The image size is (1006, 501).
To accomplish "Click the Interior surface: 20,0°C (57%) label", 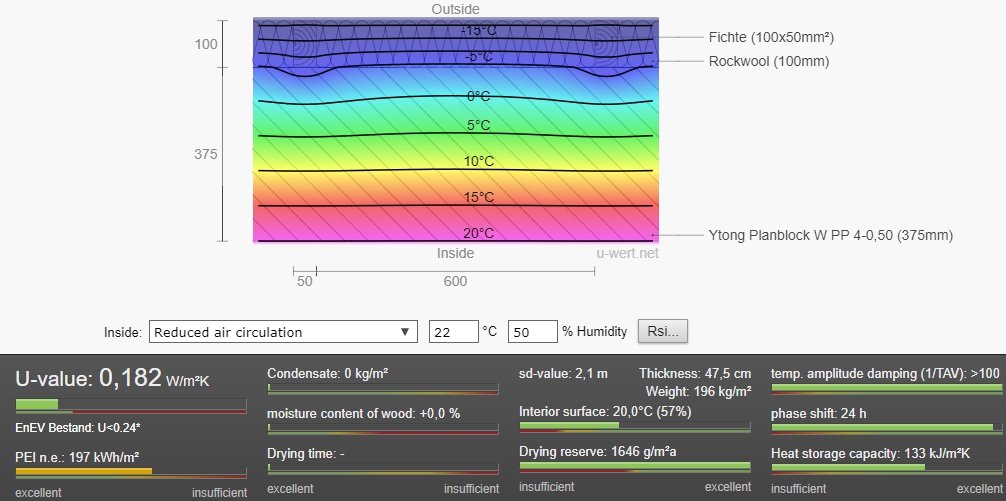I will [x=605, y=412].
